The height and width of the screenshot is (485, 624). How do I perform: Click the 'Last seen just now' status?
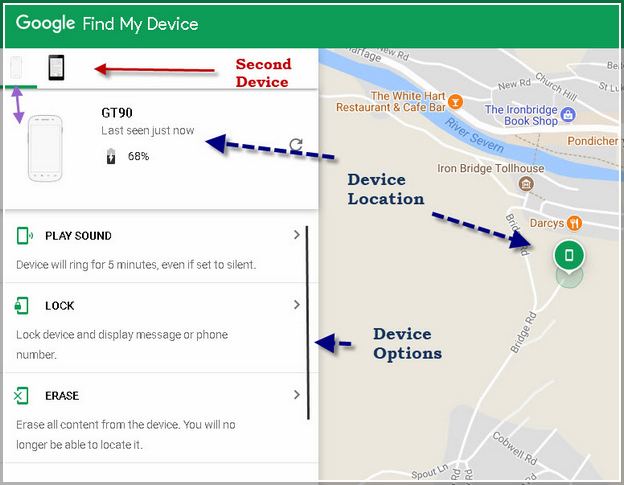(x=148, y=131)
